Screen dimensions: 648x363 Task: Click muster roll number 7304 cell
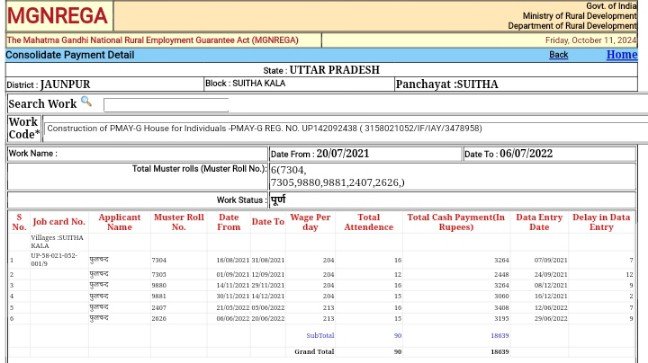pyautogui.click(x=159, y=260)
